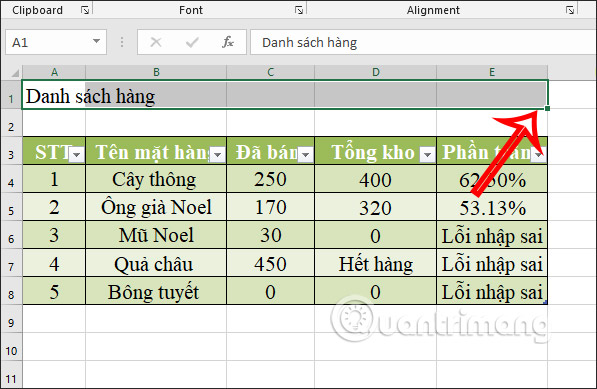Open the Đã bán filter dropdown

[x=305, y=155]
